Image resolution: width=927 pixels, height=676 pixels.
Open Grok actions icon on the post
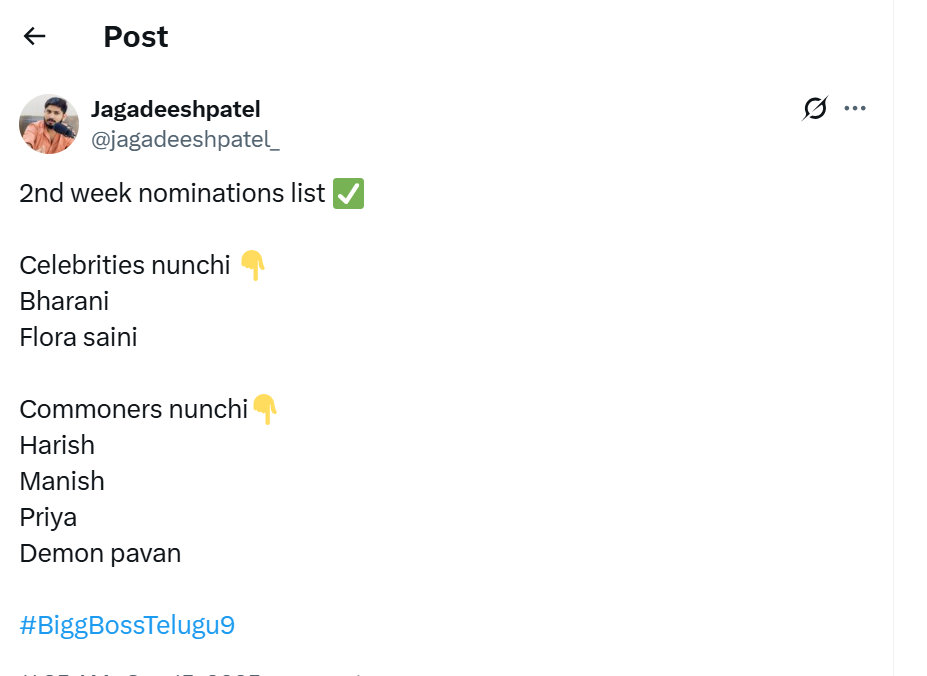click(x=815, y=108)
